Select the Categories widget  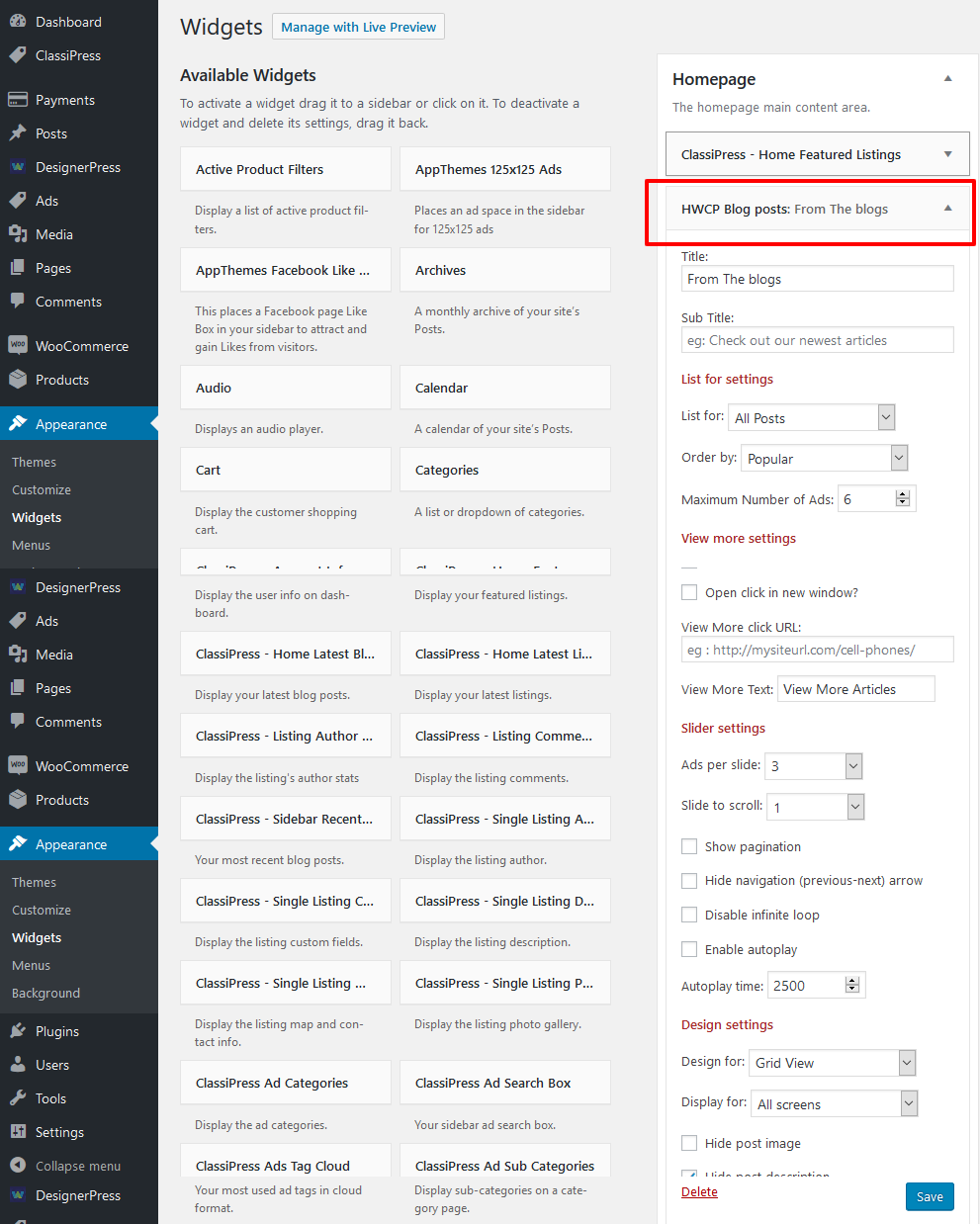coord(505,470)
